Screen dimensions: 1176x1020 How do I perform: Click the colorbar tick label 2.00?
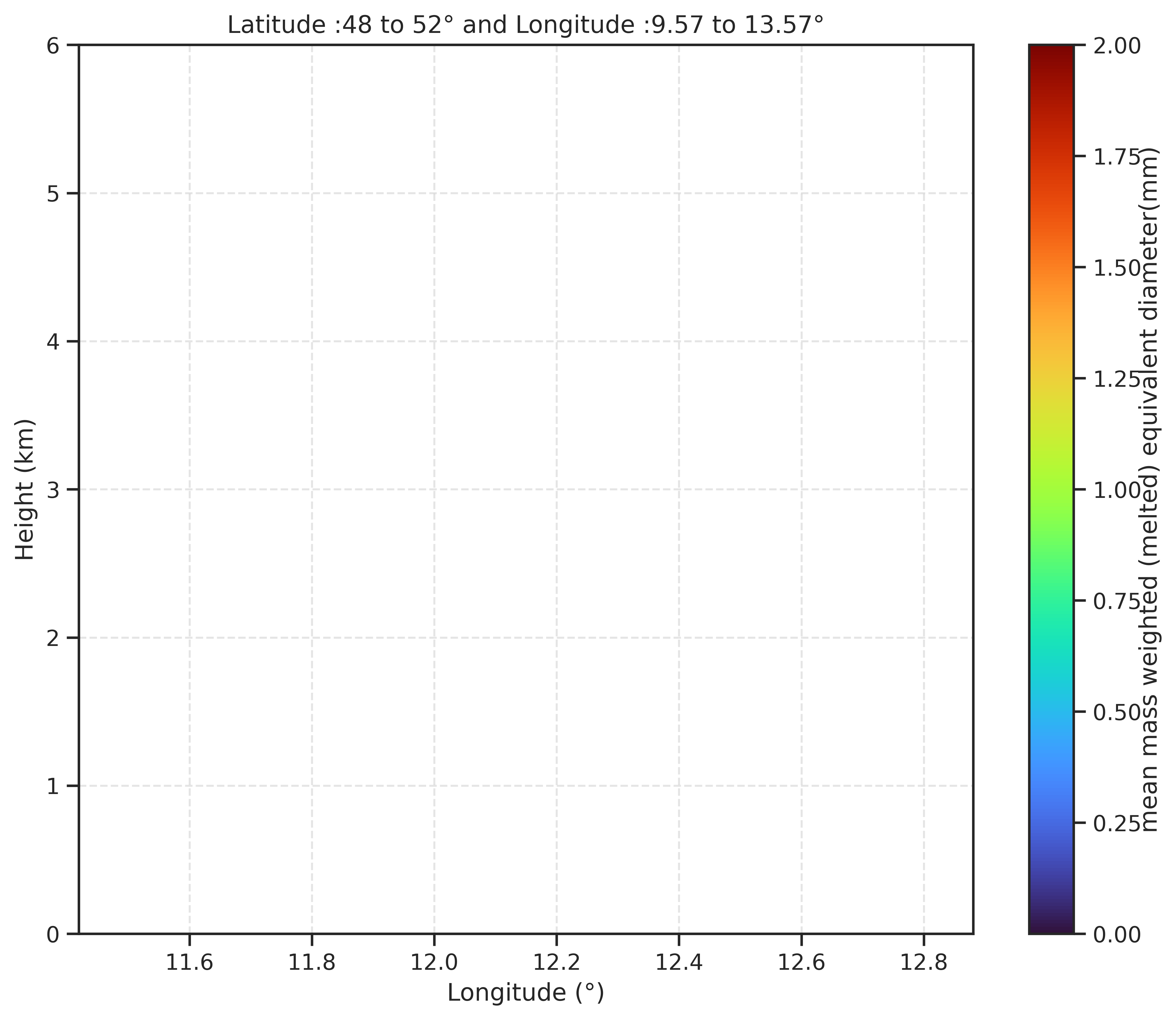coord(1117,46)
